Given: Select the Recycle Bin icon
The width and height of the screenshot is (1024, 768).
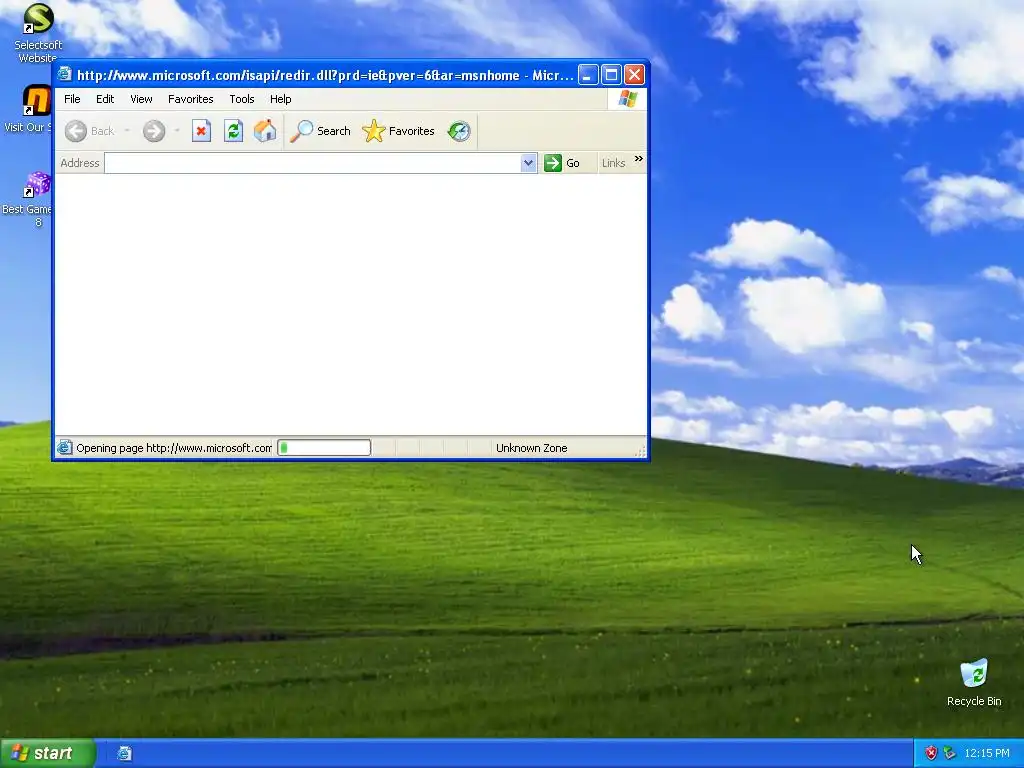Looking at the screenshot, I should tap(974, 683).
